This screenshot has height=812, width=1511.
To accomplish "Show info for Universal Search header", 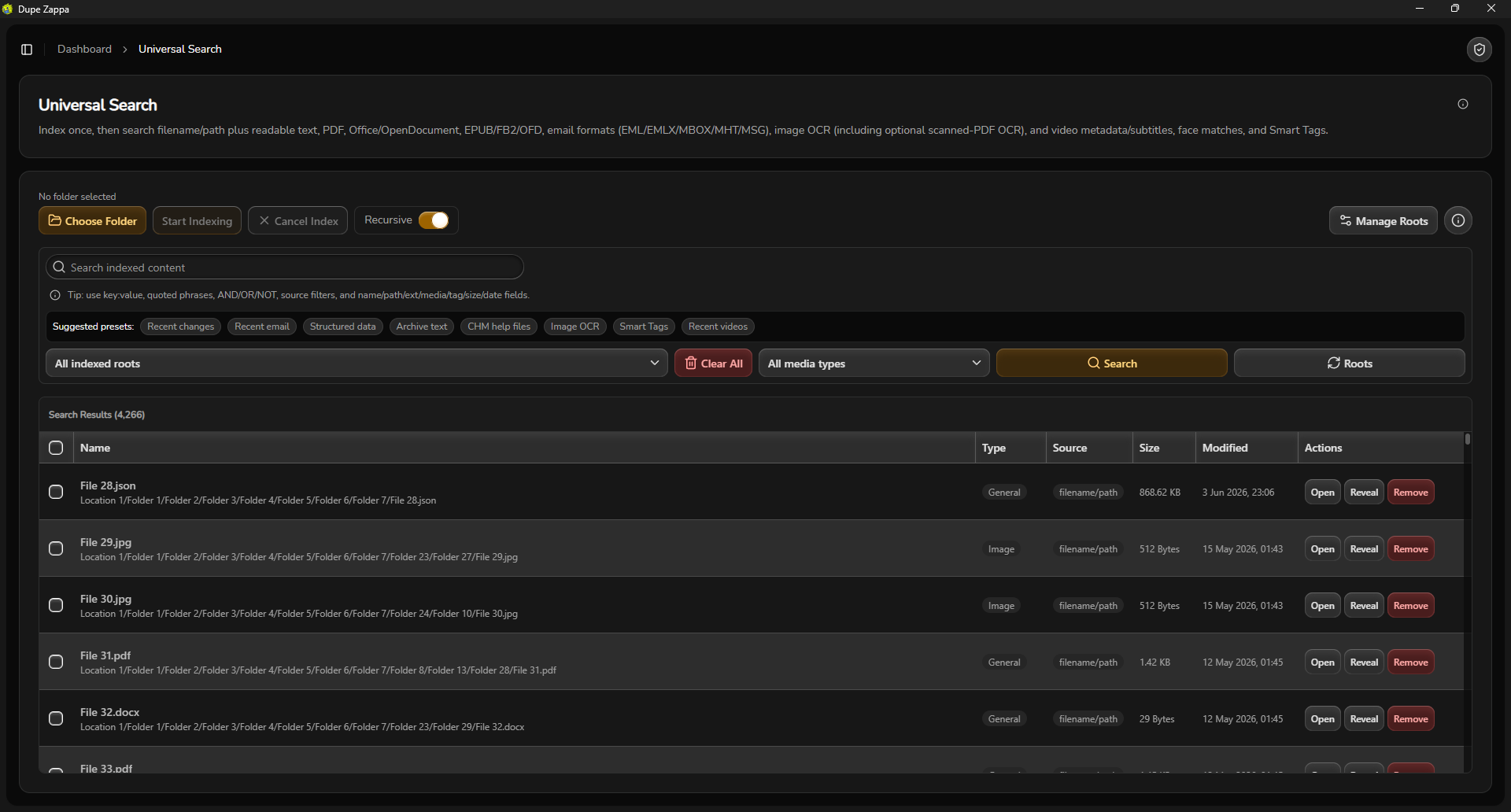I will 1463,104.
